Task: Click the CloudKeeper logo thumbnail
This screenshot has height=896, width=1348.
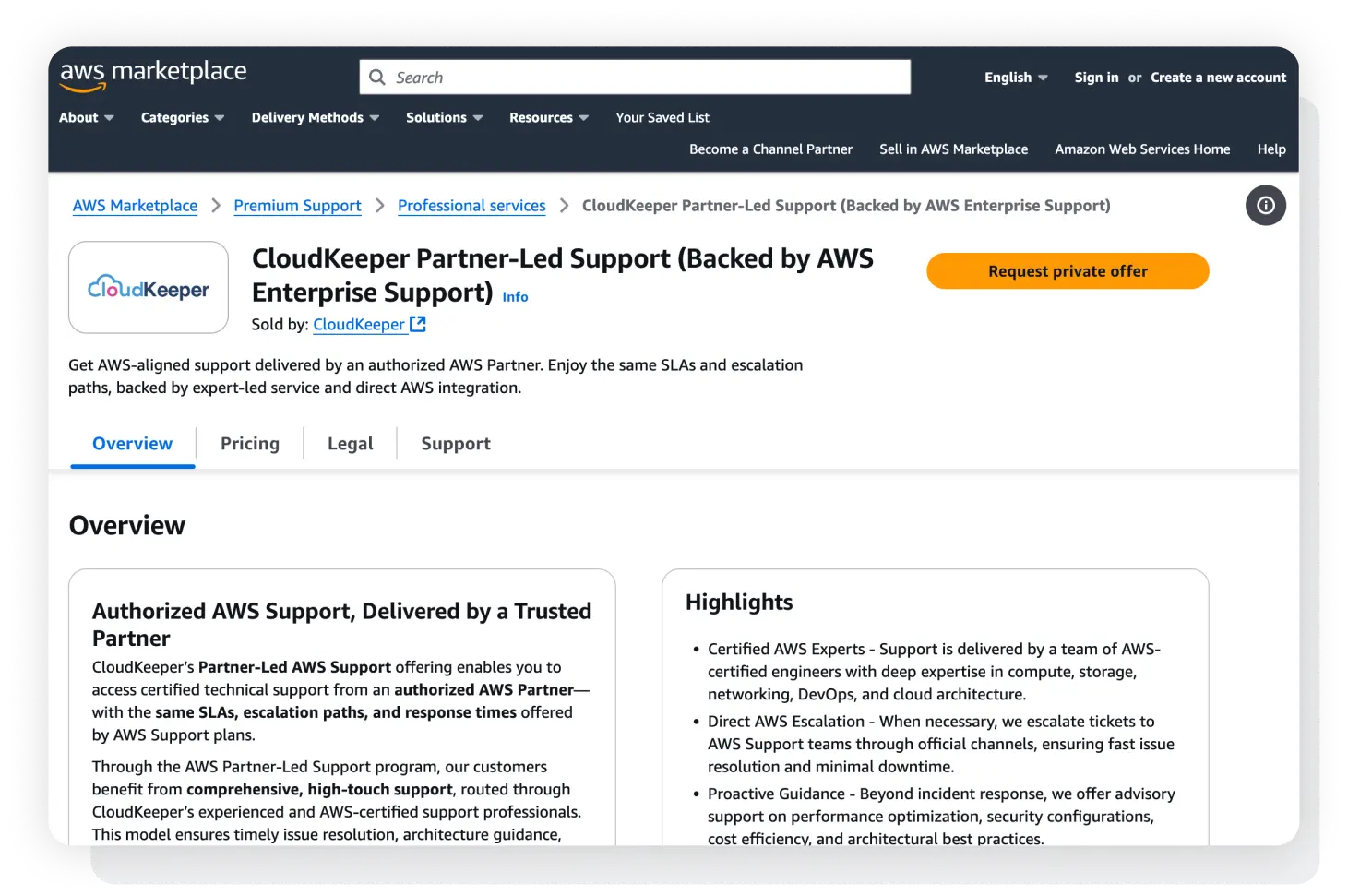Action: coord(149,288)
